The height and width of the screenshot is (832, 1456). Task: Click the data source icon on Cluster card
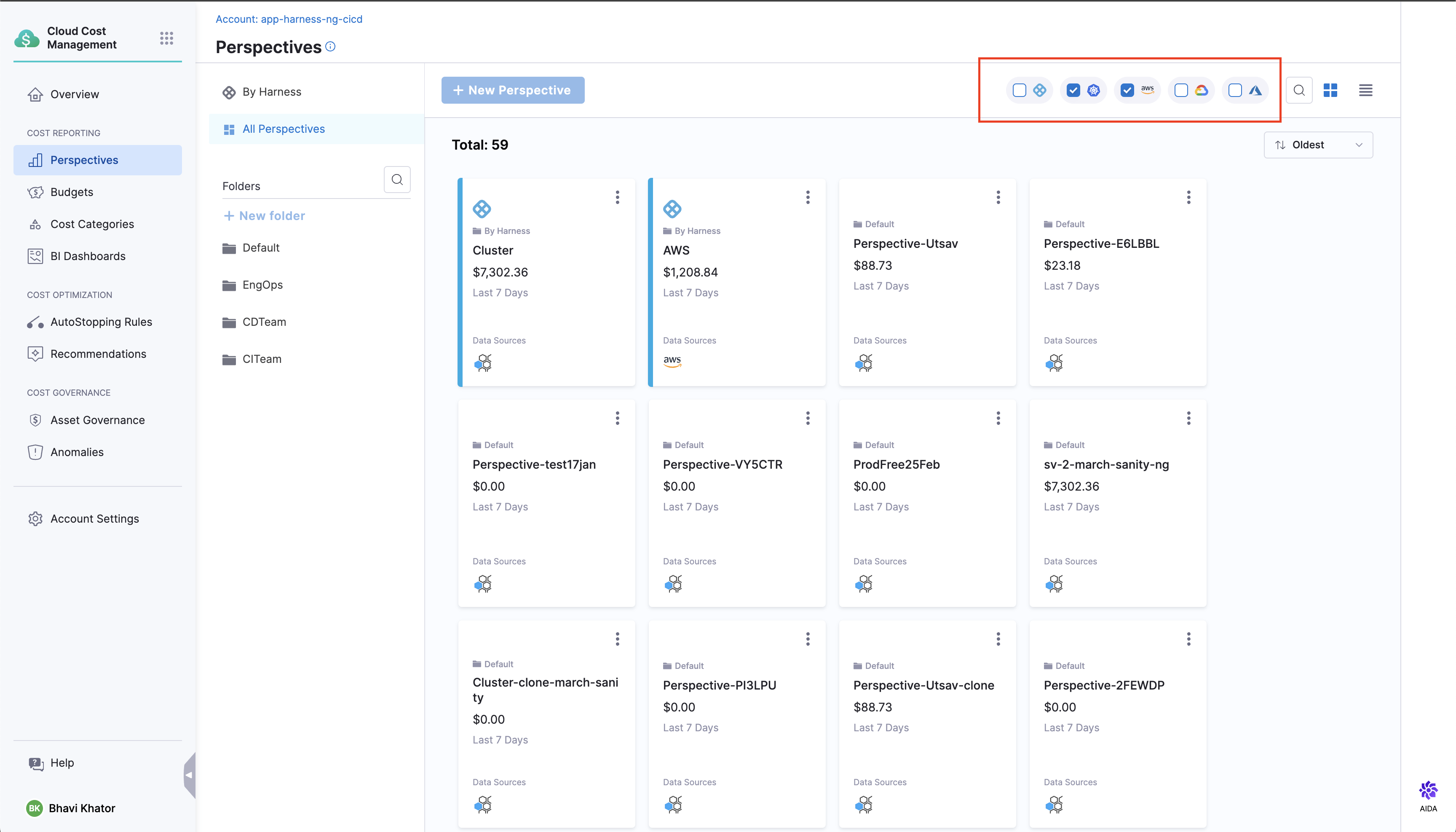[x=483, y=363]
